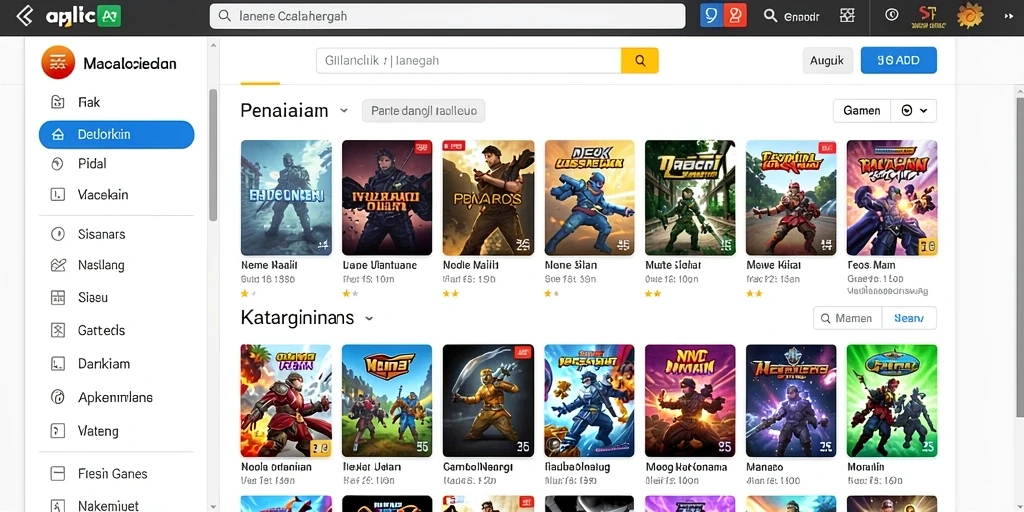The width and height of the screenshot is (1024, 512).
Task: Click the red badge icon beside blue 9
Action: (x=735, y=16)
